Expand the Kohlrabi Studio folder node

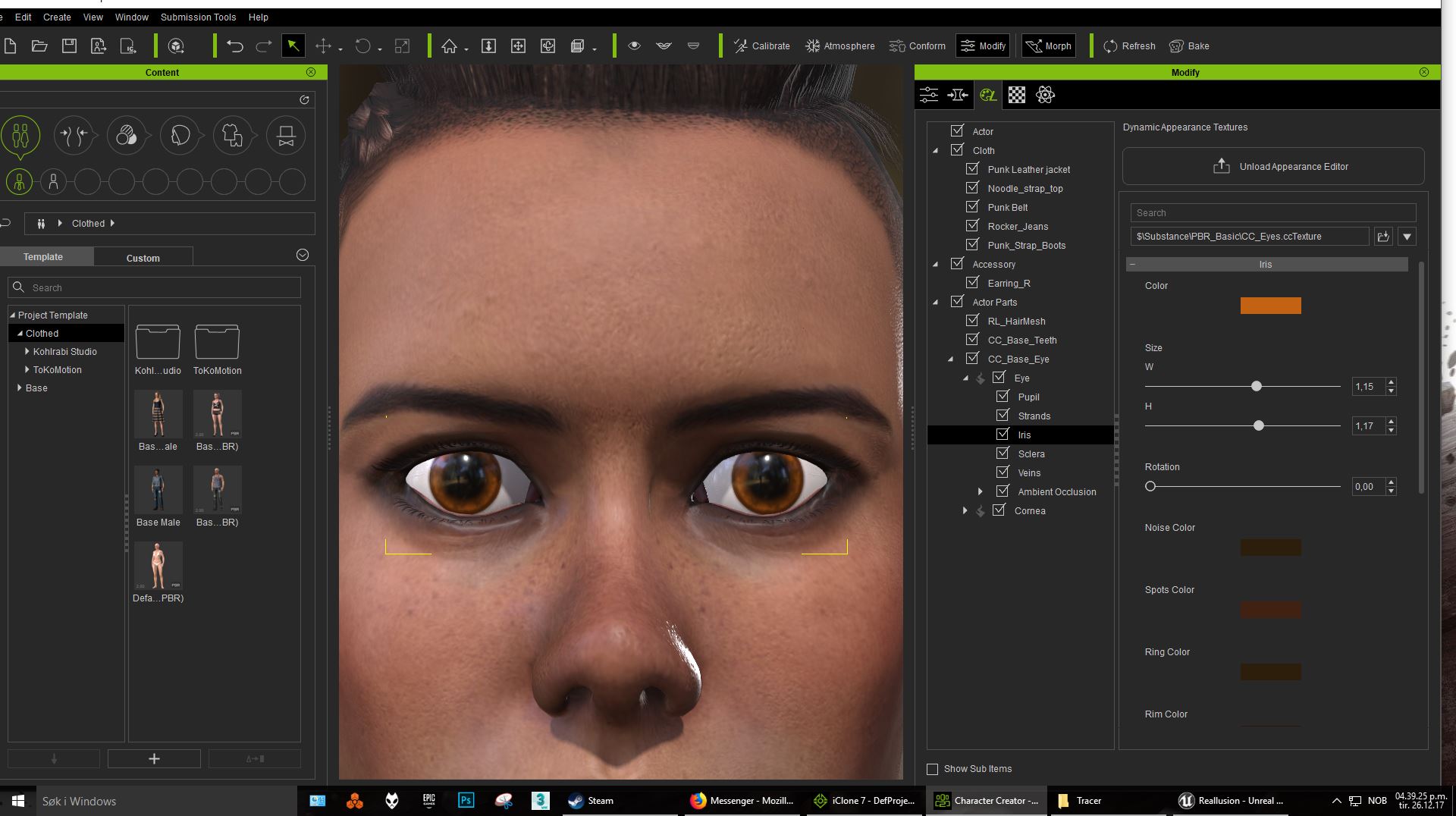pyautogui.click(x=27, y=352)
